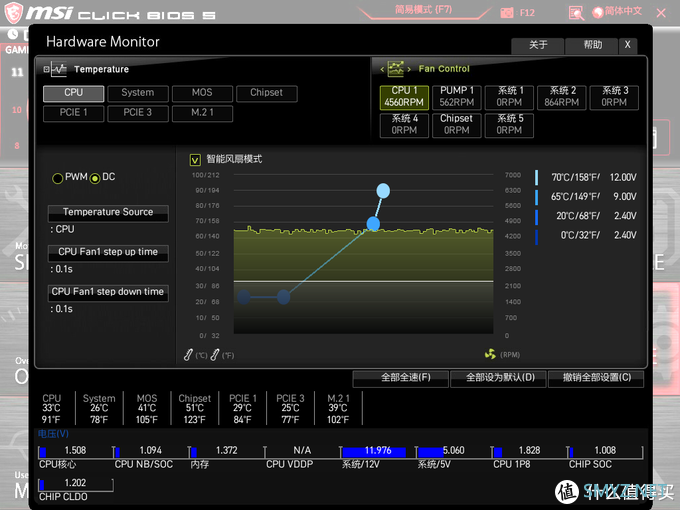The height and width of the screenshot is (510, 680).
Task: Click the 20°C/68°F 2.40V curve setting
Action: pyautogui.click(x=586, y=216)
